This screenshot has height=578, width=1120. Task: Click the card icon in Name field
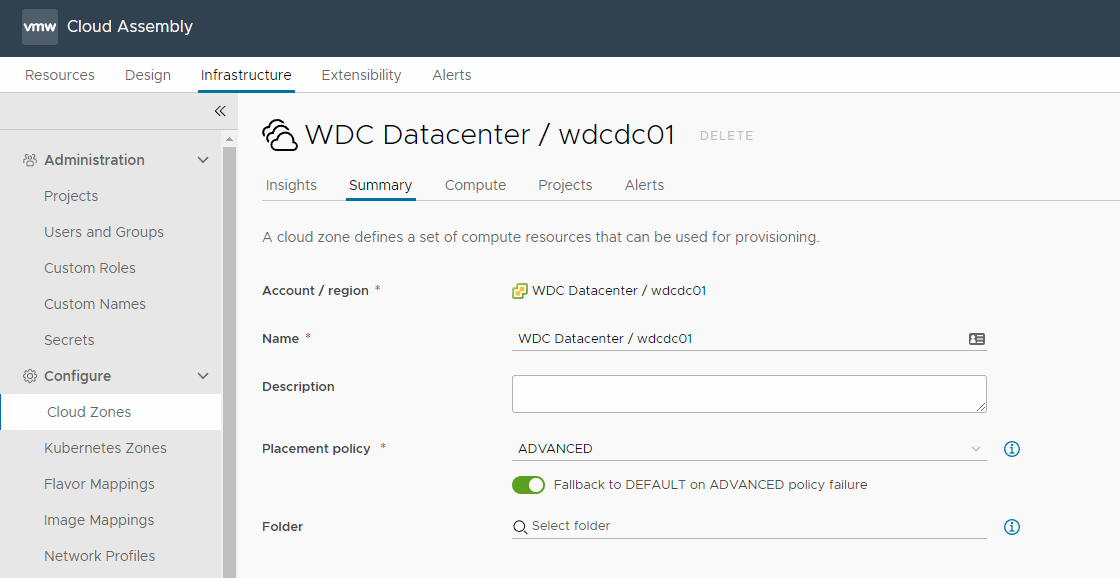tap(977, 339)
